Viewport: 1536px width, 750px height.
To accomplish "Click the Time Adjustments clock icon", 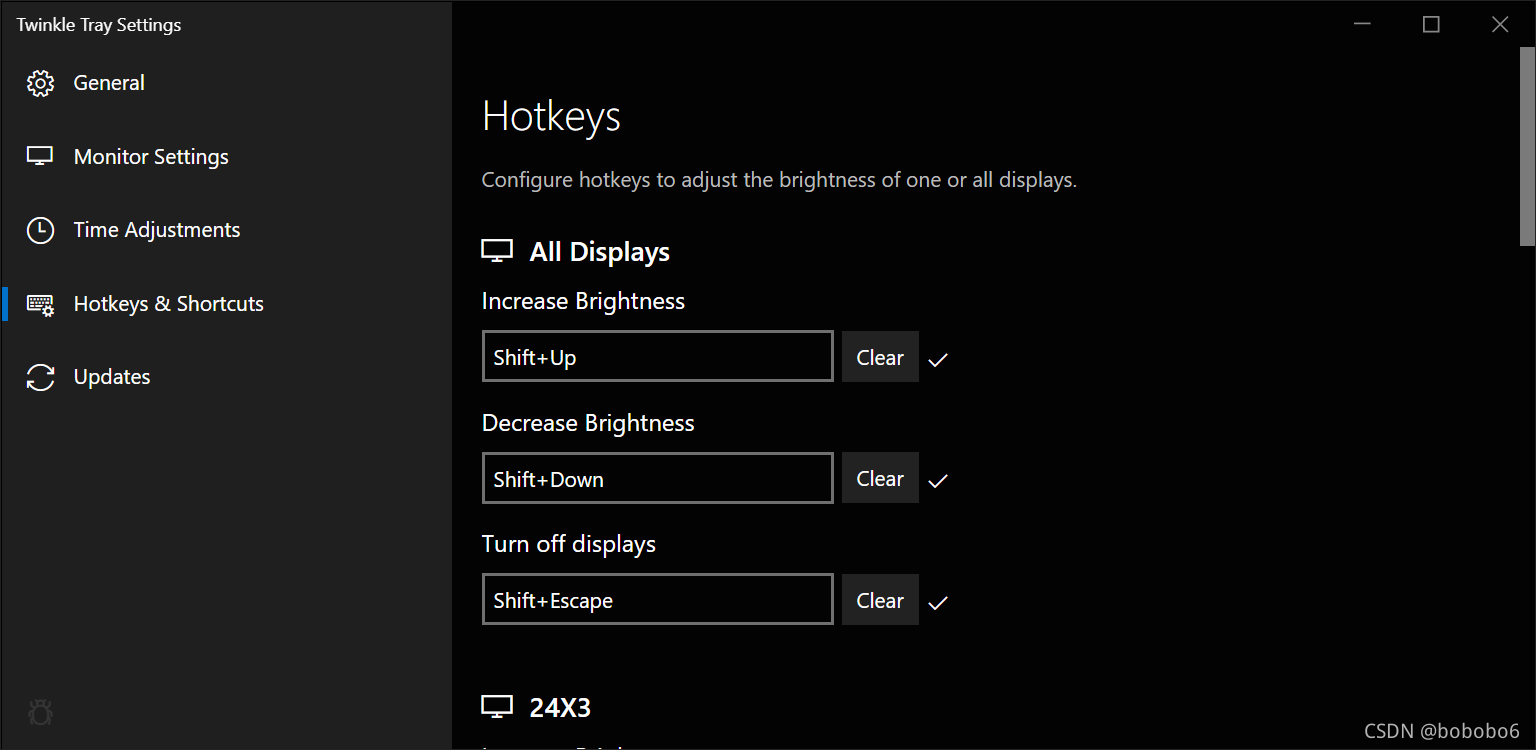I will click(x=40, y=230).
